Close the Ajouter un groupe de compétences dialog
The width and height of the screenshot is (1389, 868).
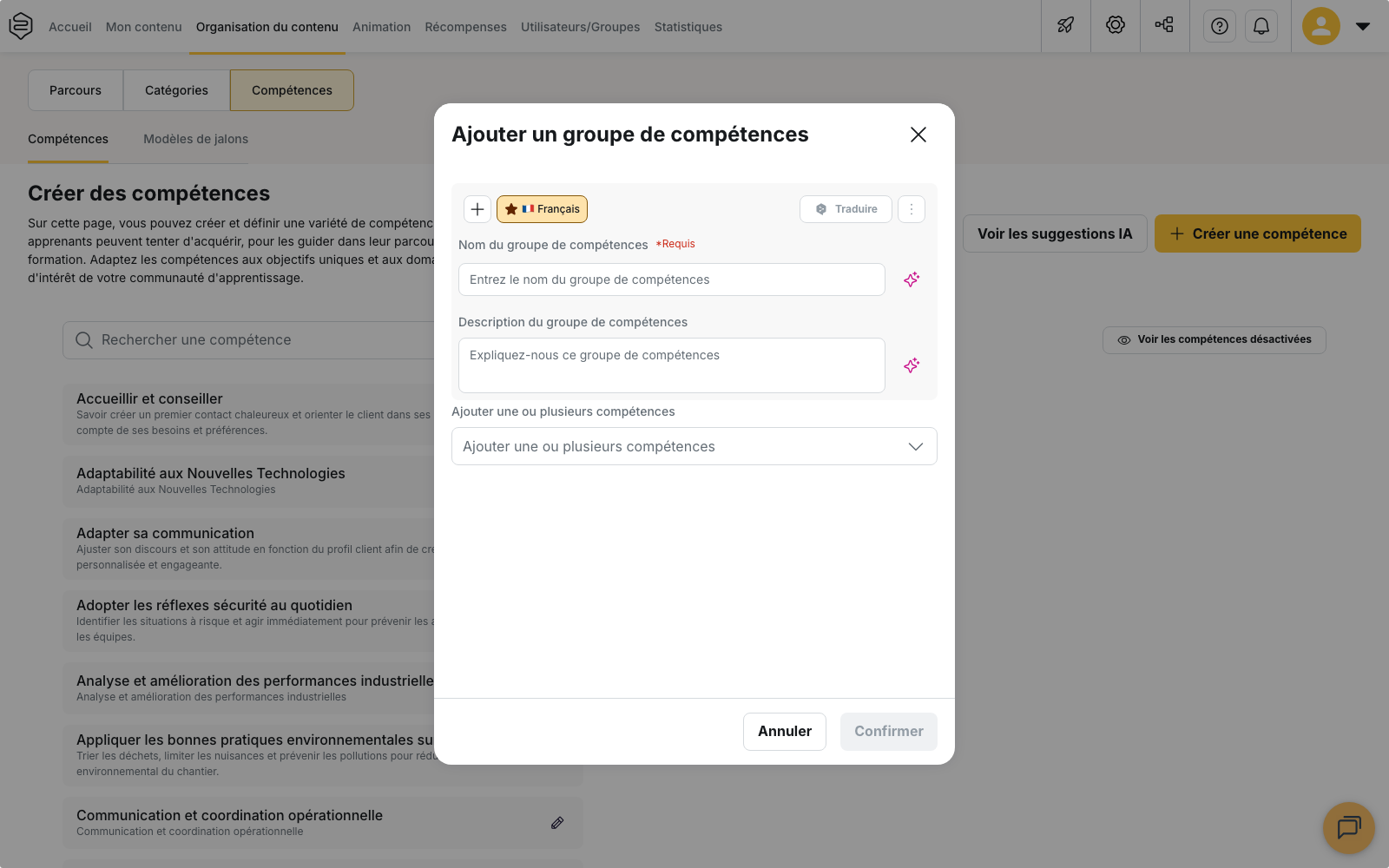(918, 135)
